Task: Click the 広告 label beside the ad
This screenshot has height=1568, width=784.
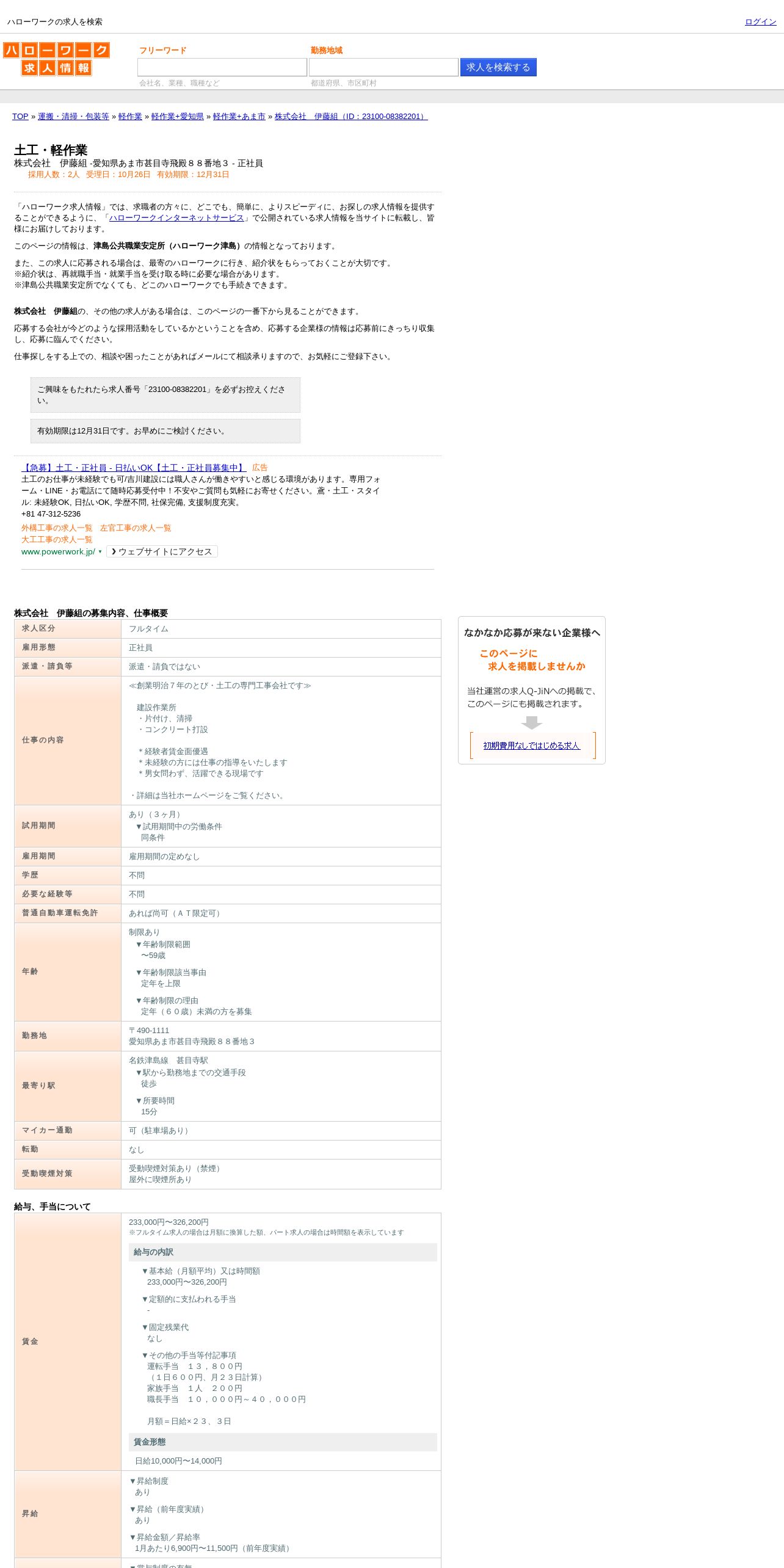Action: (x=260, y=468)
